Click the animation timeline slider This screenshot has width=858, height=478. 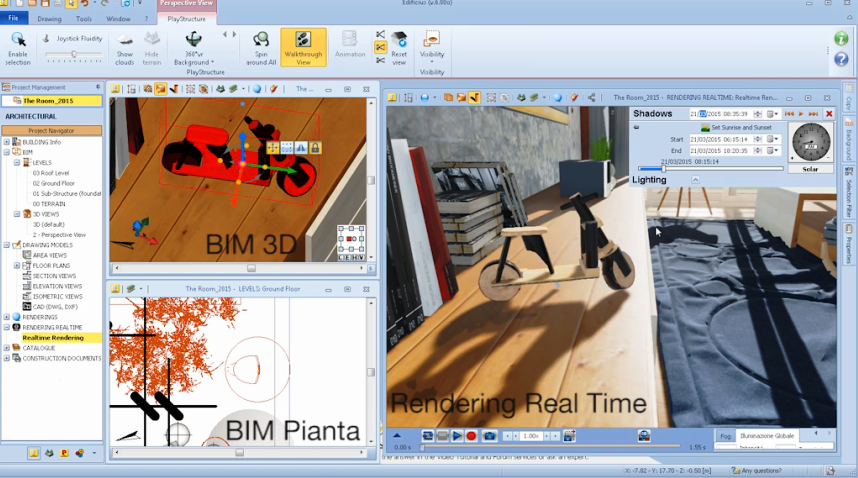(550, 447)
